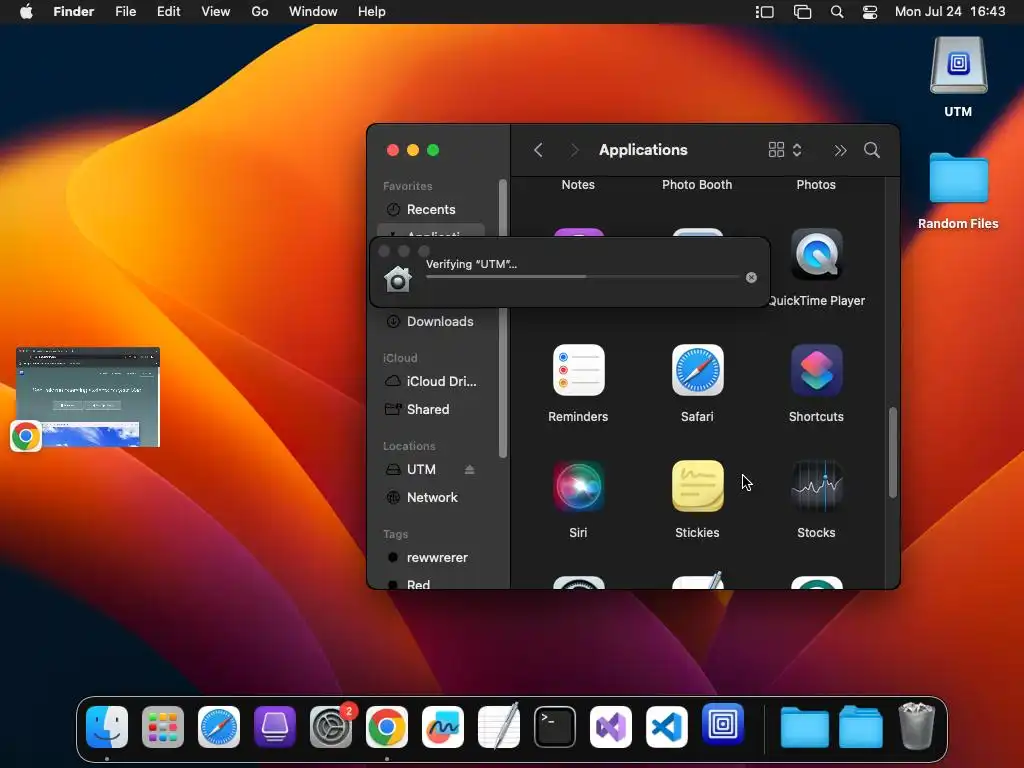Open the File menu
The height and width of the screenshot is (768, 1024).
tap(125, 12)
